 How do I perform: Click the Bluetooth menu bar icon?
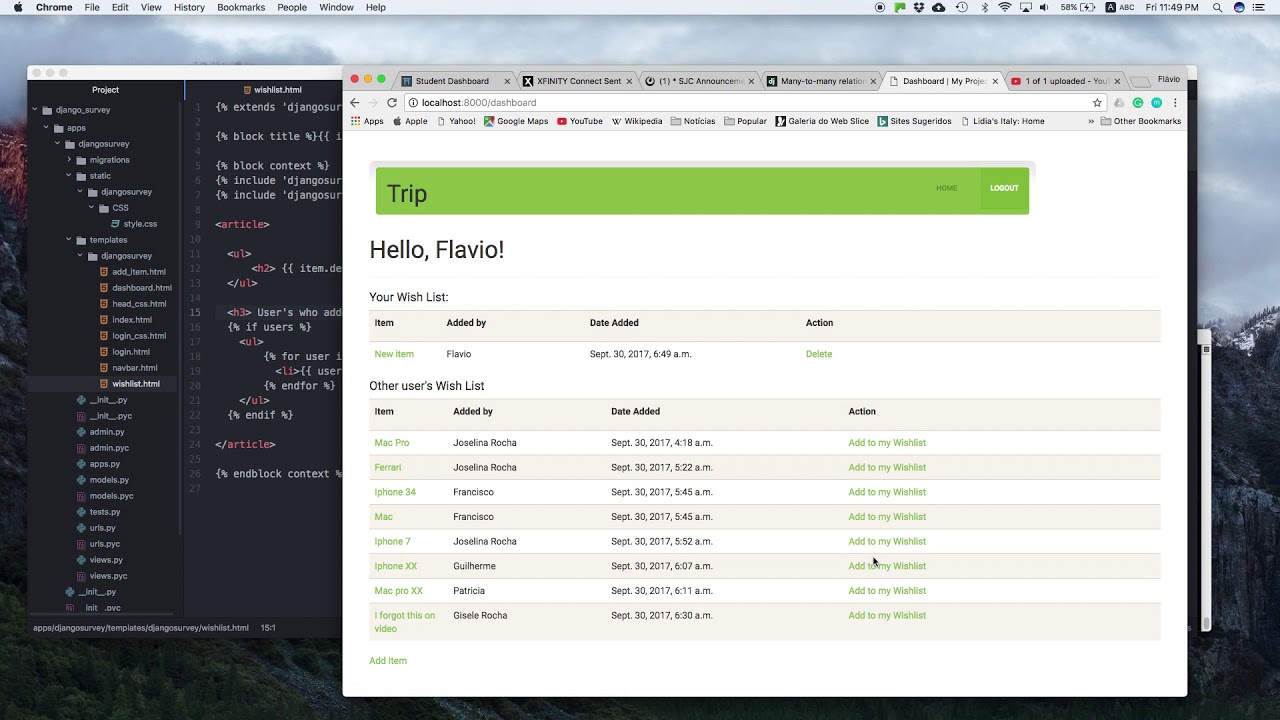coord(984,7)
